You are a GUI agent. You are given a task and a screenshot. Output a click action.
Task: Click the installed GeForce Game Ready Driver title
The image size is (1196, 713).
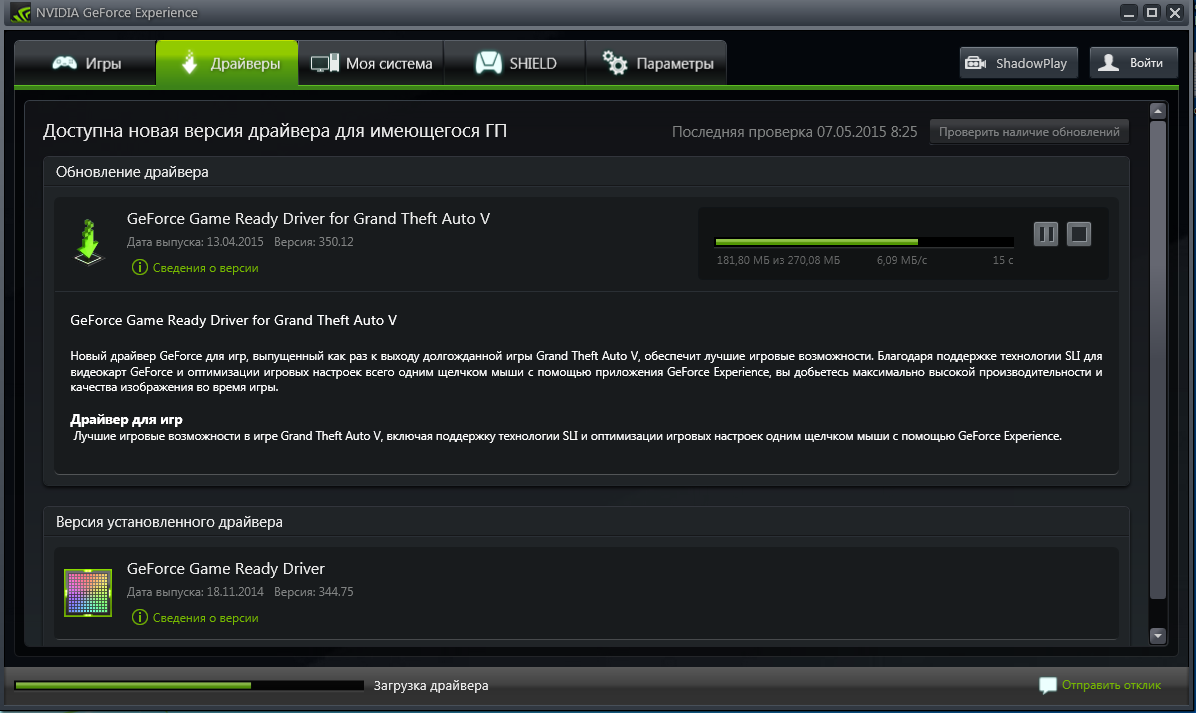(226, 569)
